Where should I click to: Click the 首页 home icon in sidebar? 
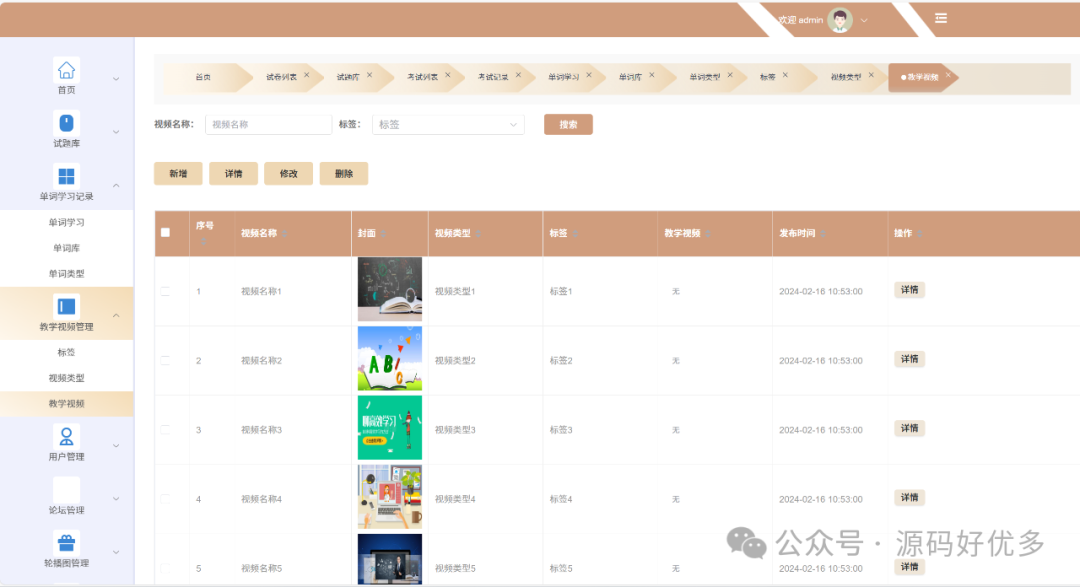66,70
